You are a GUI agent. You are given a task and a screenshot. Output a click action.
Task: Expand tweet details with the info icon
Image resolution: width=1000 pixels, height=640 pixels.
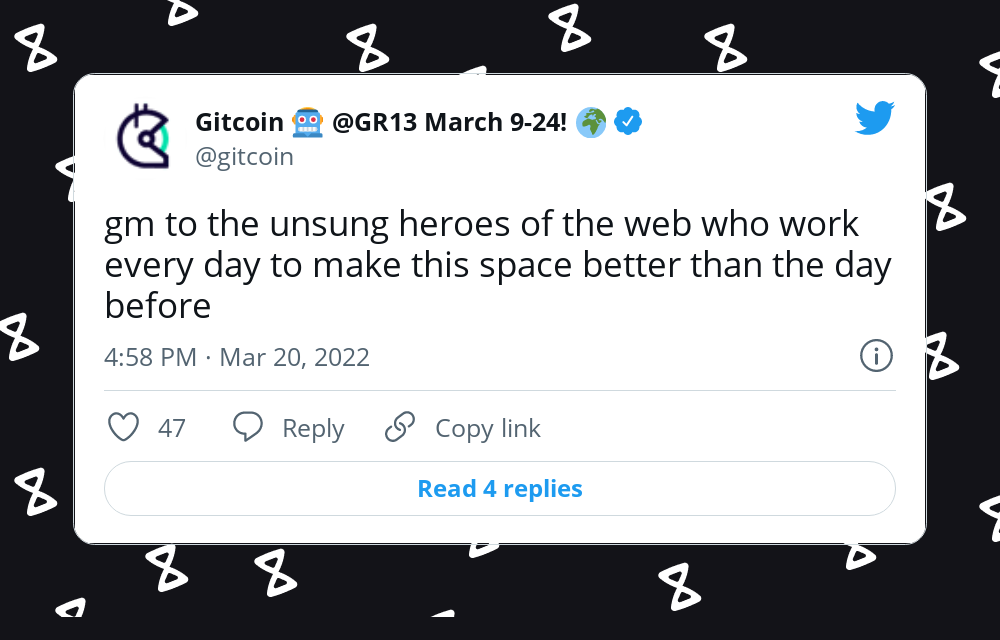click(876, 356)
